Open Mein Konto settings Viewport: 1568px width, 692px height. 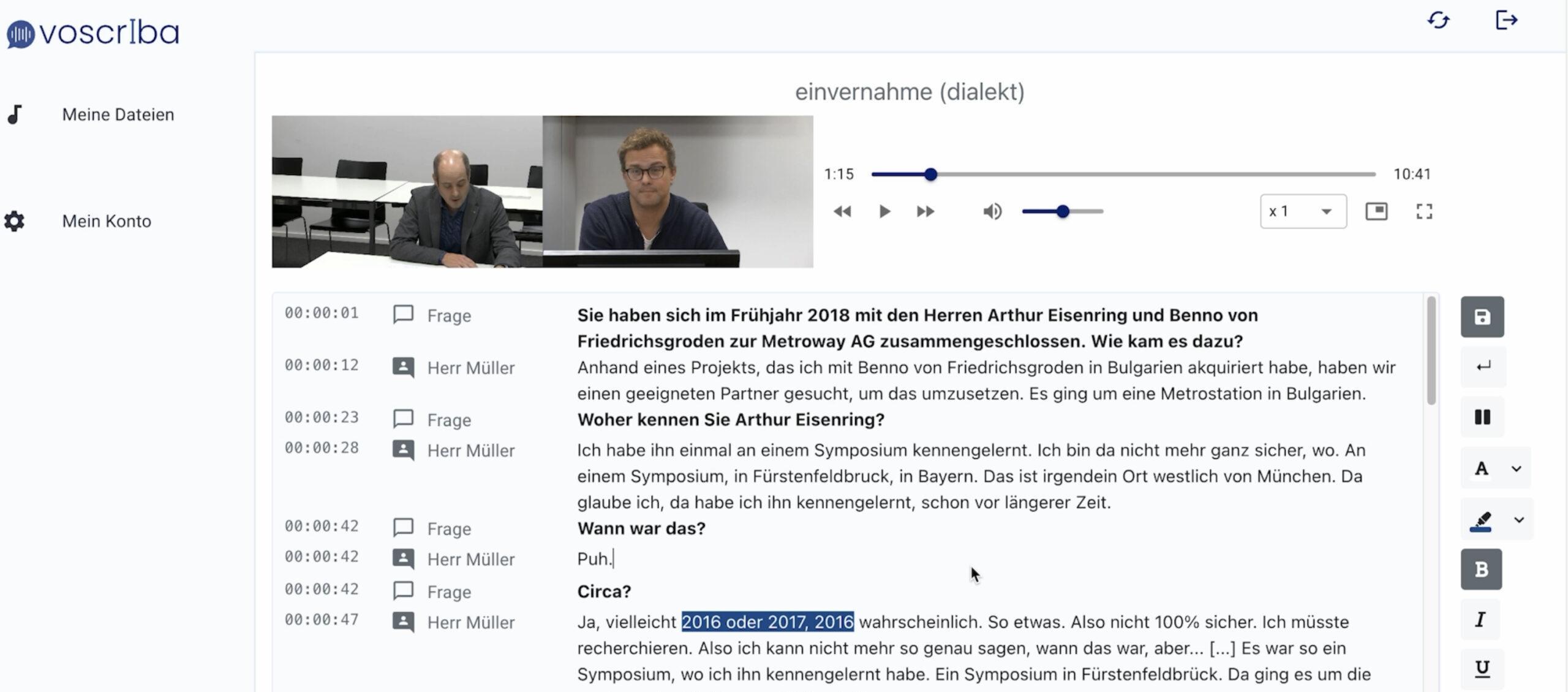pyautogui.click(x=107, y=221)
